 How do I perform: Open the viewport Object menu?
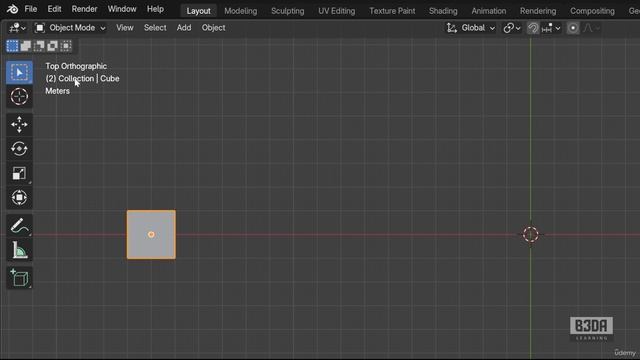pos(213,28)
